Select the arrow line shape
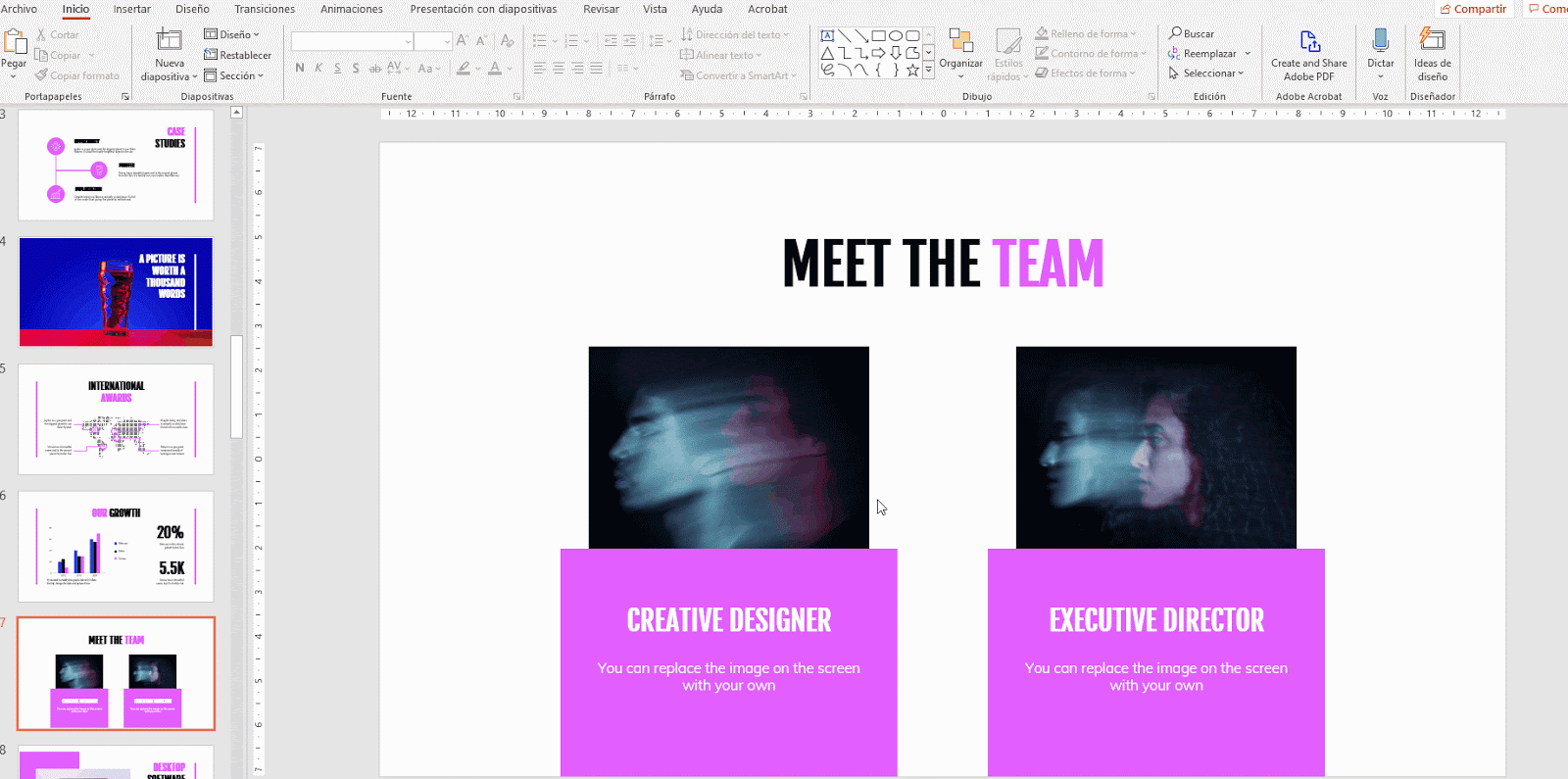This screenshot has width=1568, height=779. click(861, 35)
